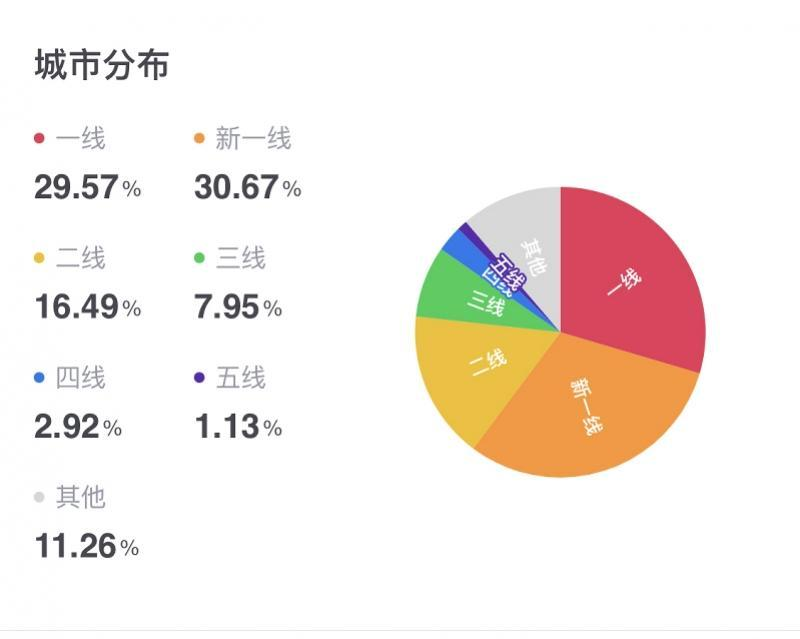The image size is (800, 639).
Task: Click the blue 四线 legend dot
Action: (x=39, y=378)
